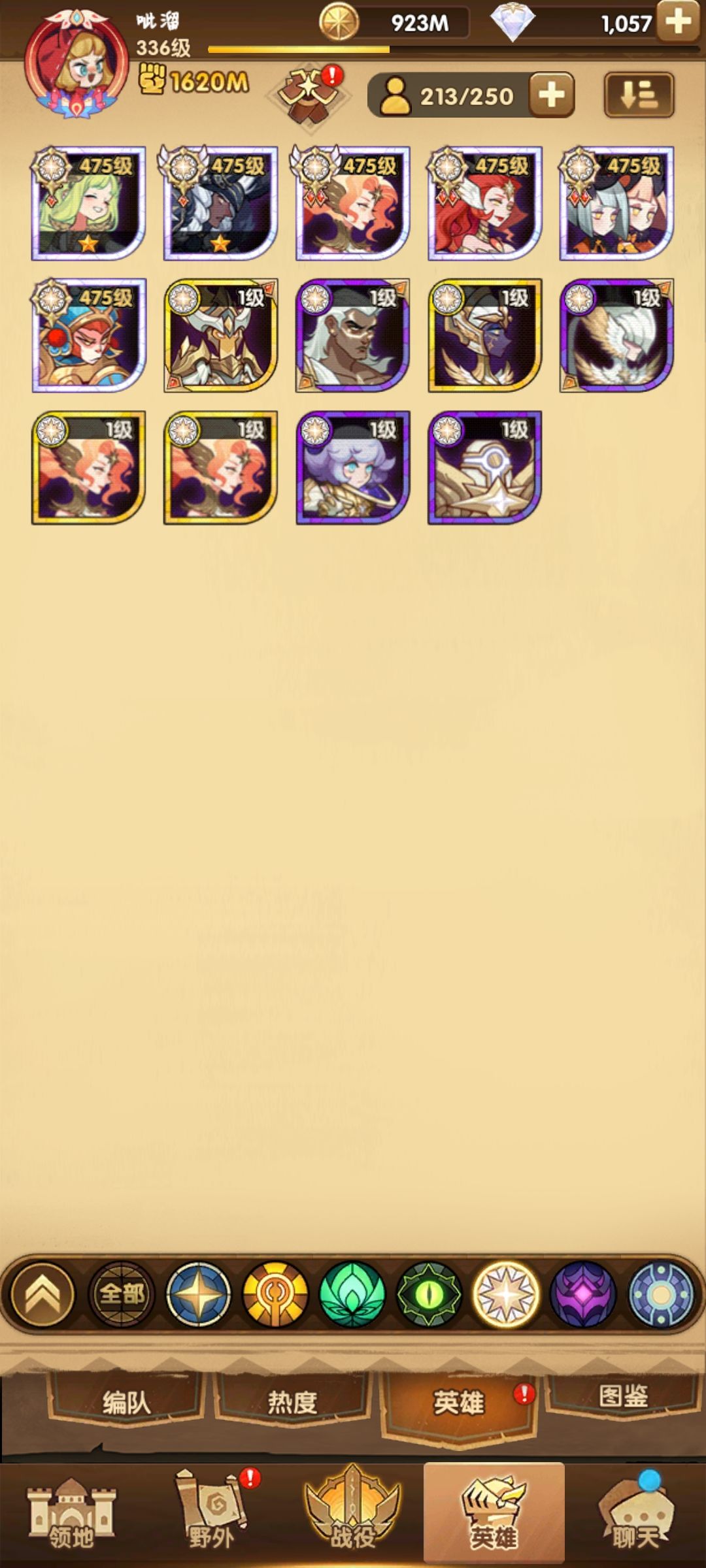The width and height of the screenshot is (706, 1568).
Task: Expand hero slots with plus next to 213/250
Action: [x=552, y=95]
